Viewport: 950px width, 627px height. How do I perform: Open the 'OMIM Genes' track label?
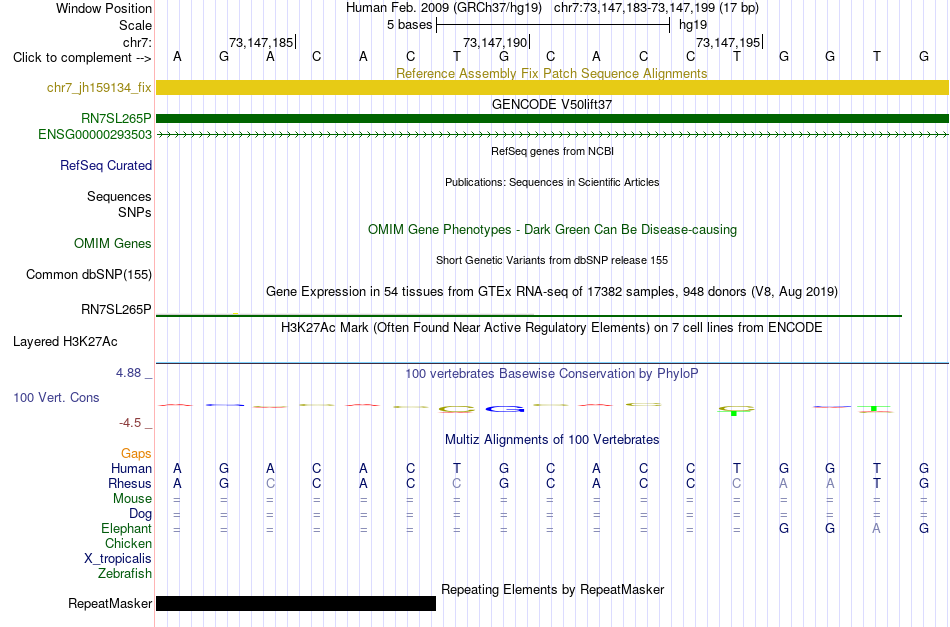(x=113, y=244)
